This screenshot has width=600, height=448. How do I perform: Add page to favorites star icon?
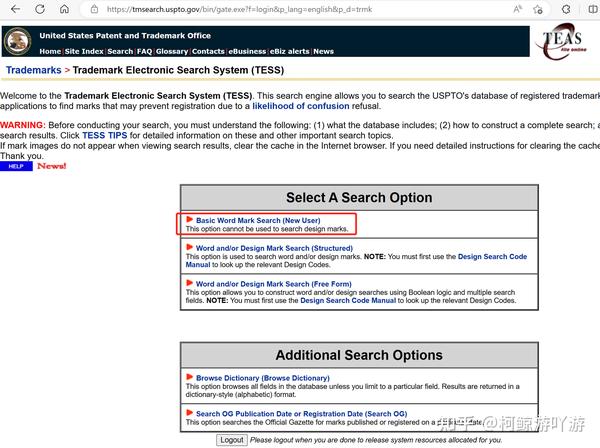coord(538,9)
